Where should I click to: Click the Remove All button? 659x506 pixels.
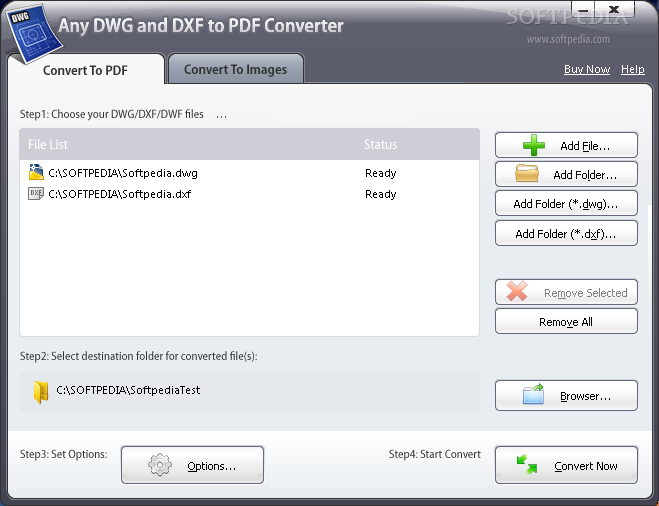566,322
